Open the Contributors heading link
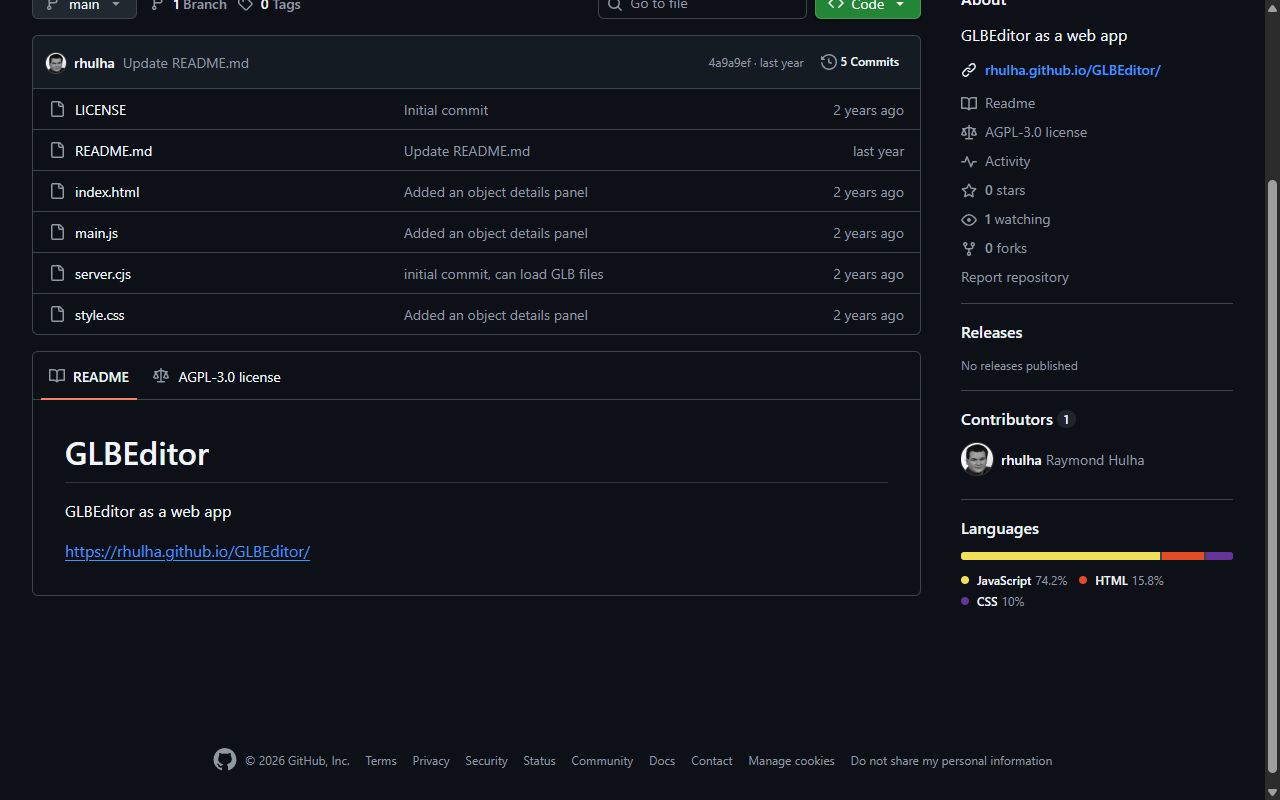 pos(1017,419)
